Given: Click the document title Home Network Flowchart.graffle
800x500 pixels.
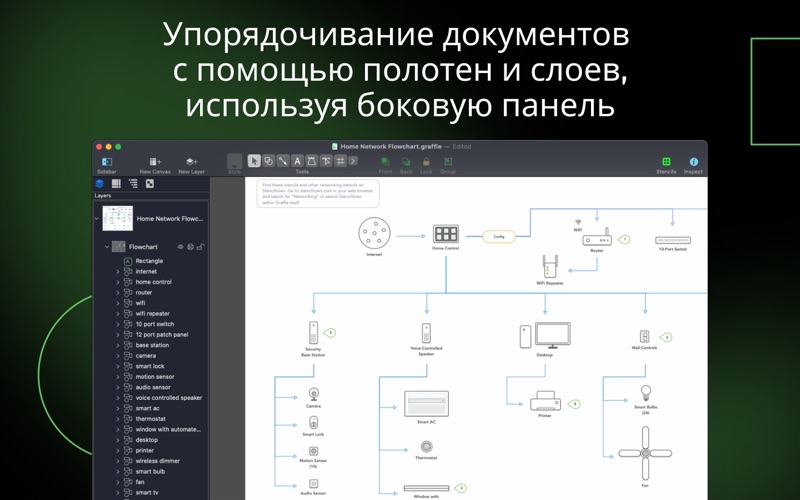Looking at the screenshot, I should (x=391, y=146).
